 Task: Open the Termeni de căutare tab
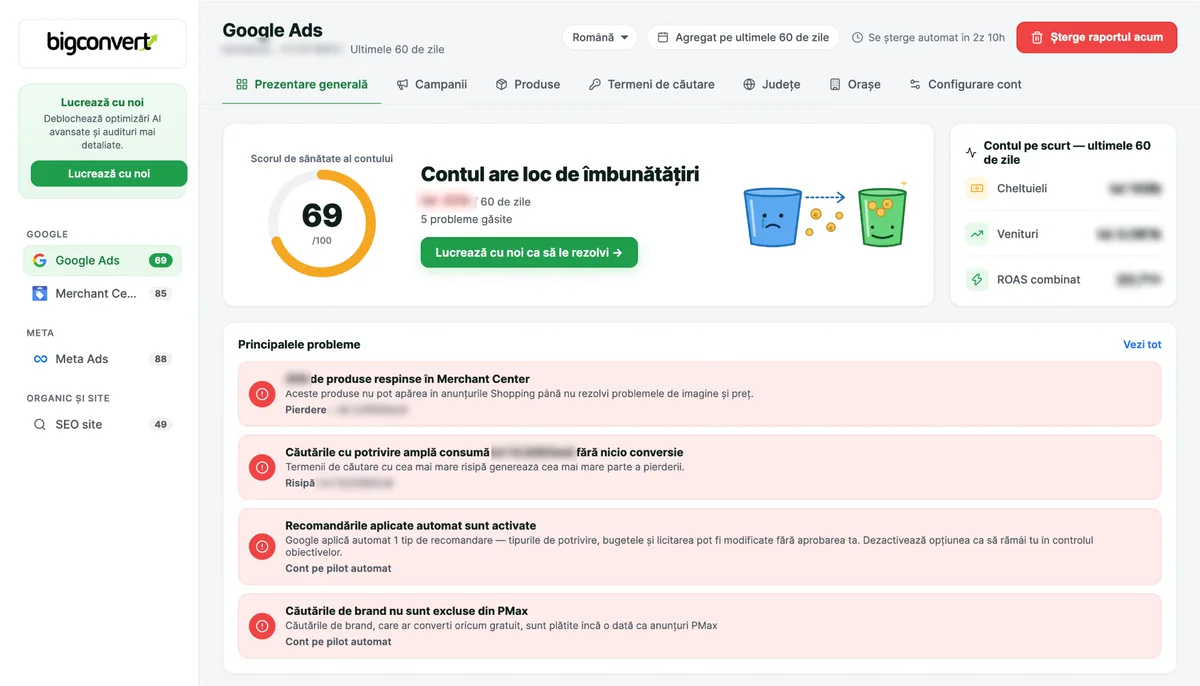[652, 84]
